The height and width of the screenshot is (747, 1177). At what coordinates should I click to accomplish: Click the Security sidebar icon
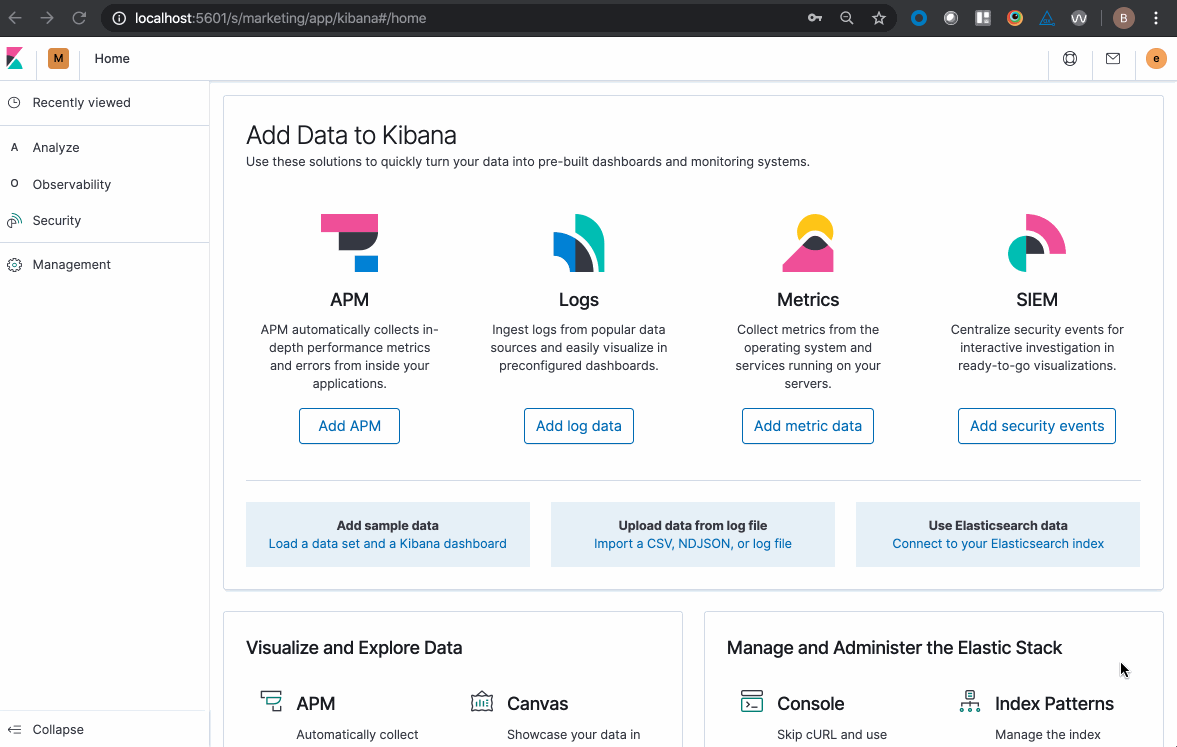14,220
